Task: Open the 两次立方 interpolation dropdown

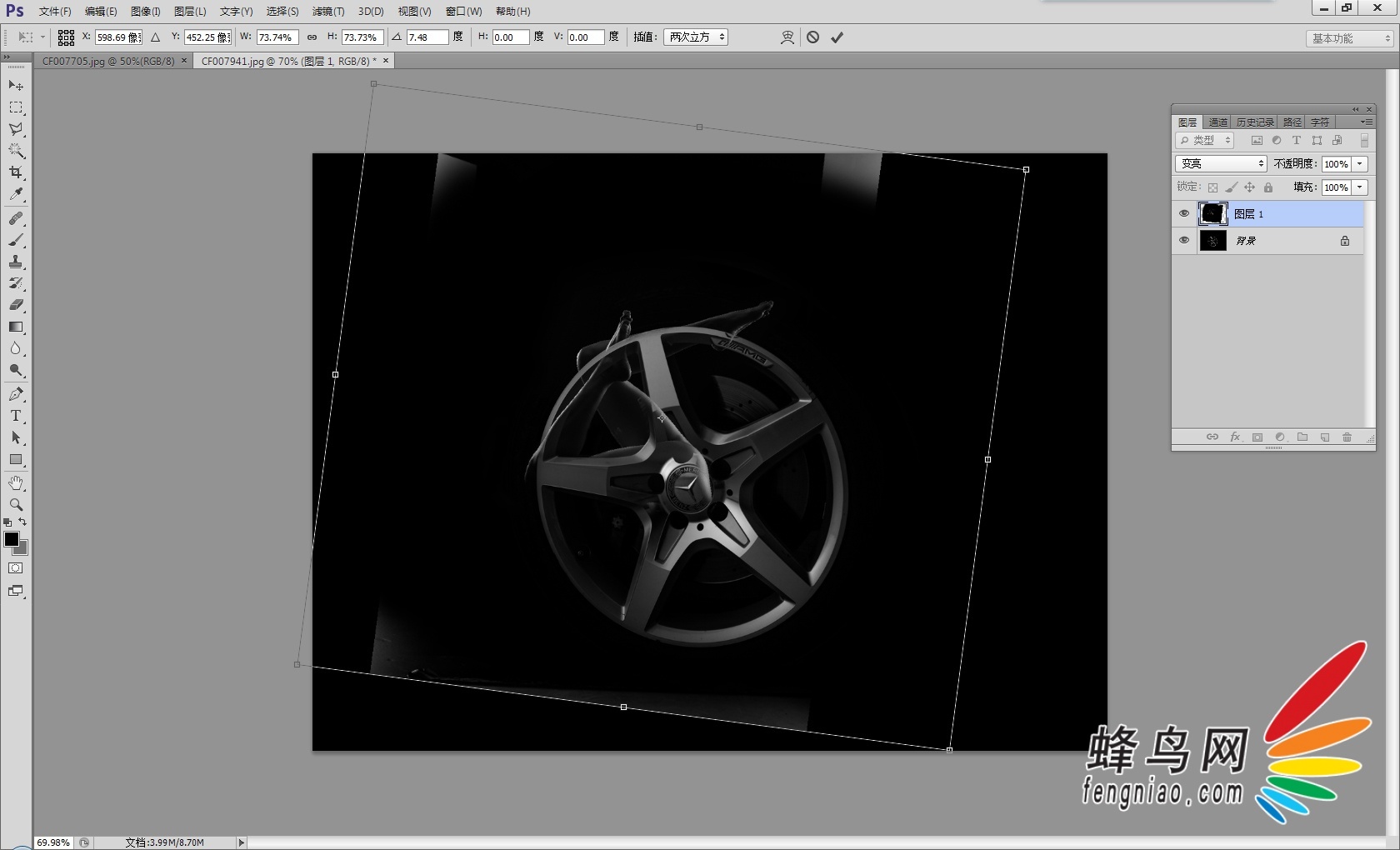Action: [x=696, y=37]
